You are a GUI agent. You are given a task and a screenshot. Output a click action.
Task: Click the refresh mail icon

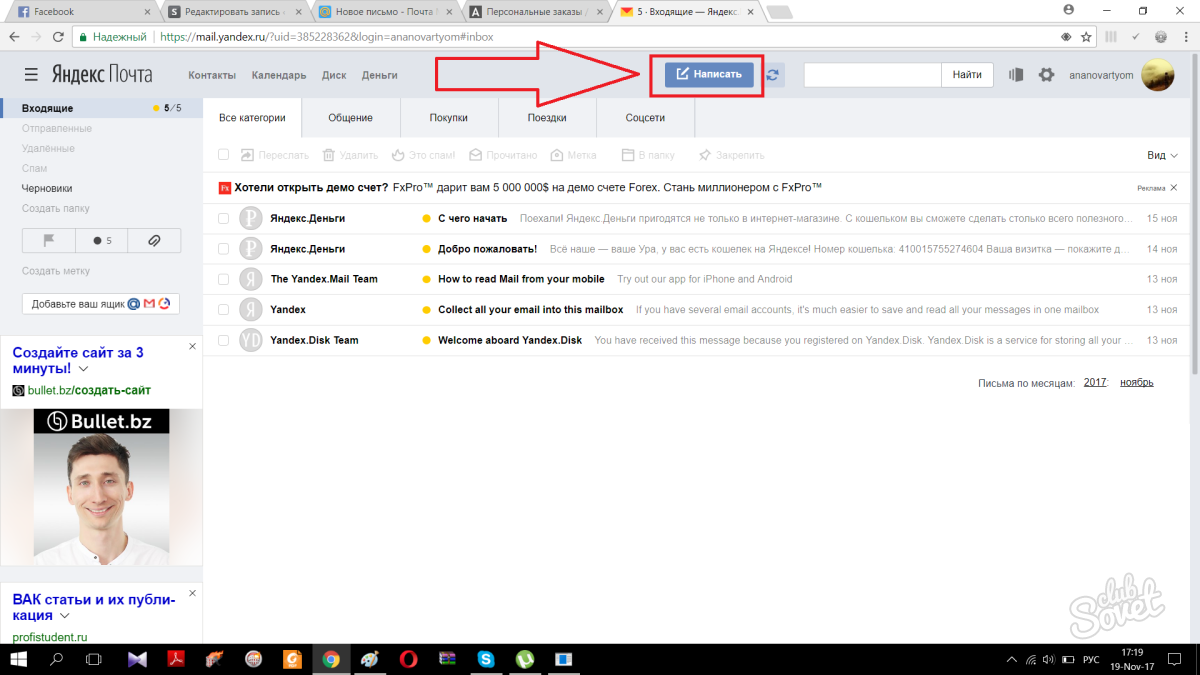point(775,75)
